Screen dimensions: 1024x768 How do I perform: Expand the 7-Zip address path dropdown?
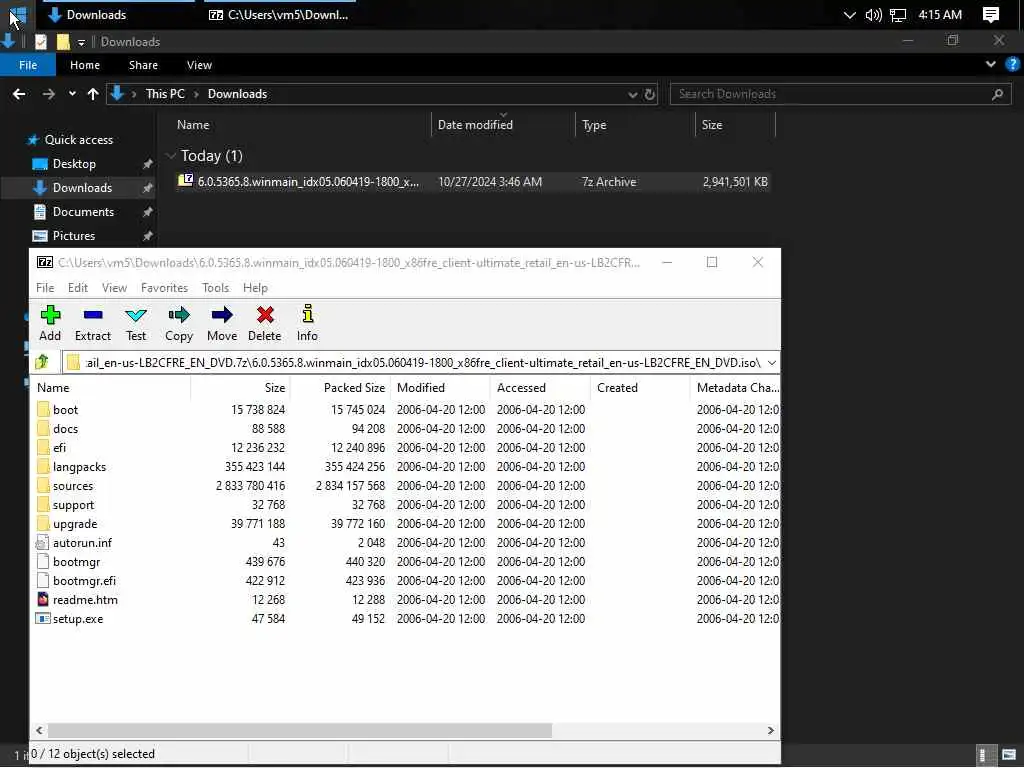pyautogui.click(x=771, y=362)
